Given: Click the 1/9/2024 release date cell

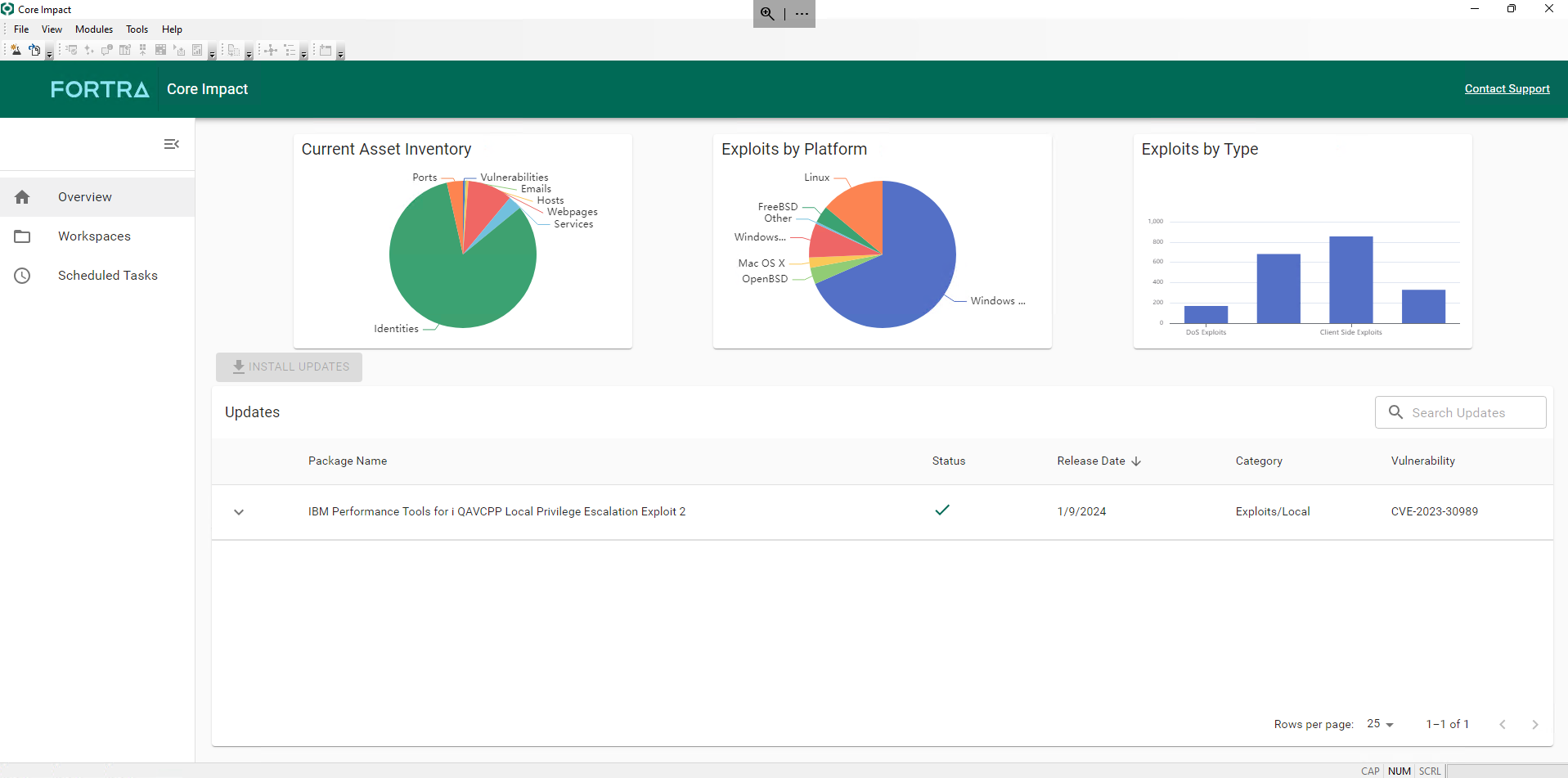Looking at the screenshot, I should (x=1081, y=512).
